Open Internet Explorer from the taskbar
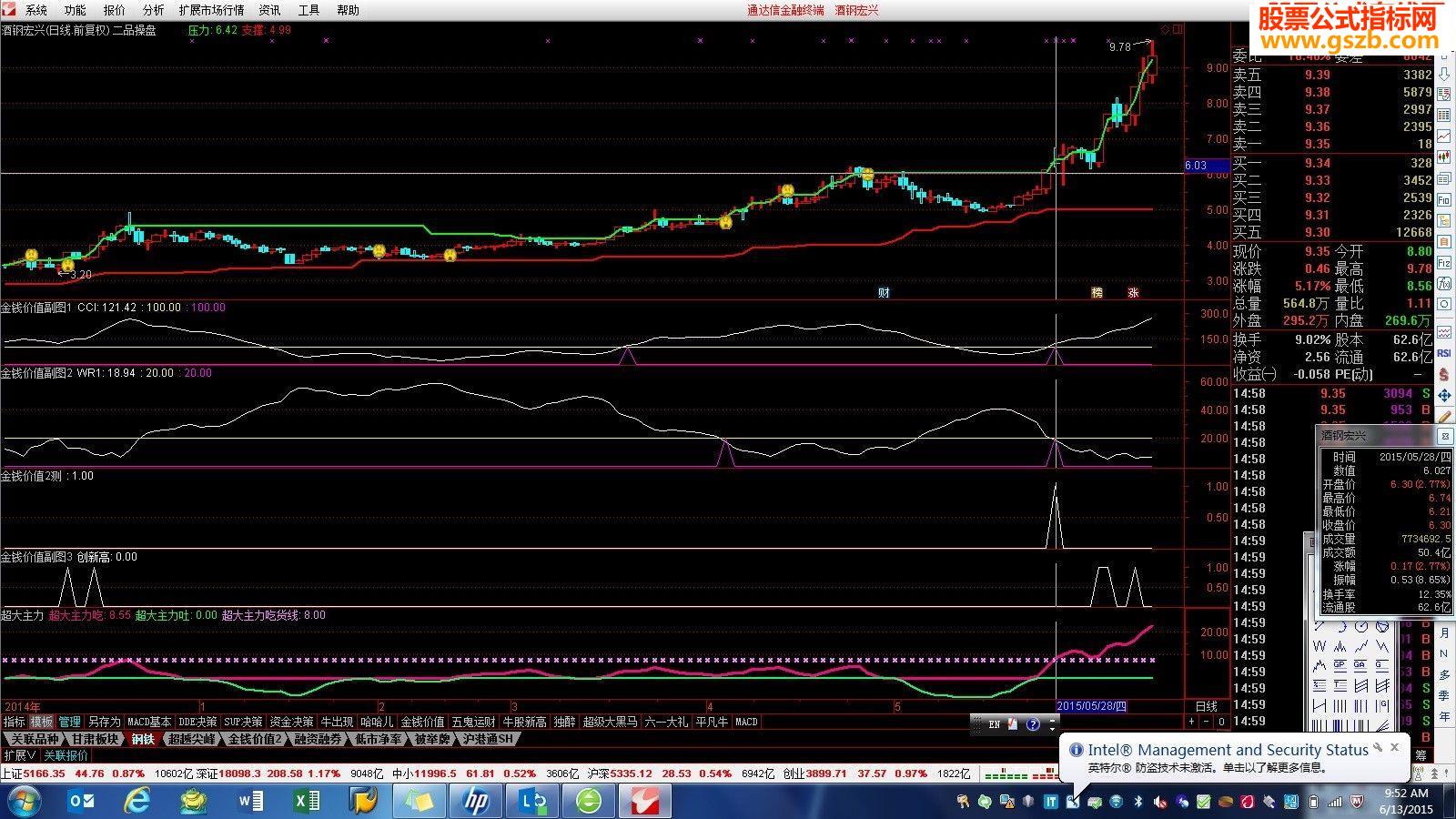 (x=137, y=801)
